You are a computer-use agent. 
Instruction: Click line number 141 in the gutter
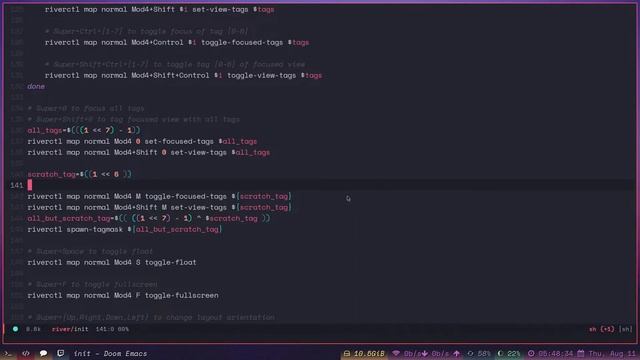[x=17, y=185]
